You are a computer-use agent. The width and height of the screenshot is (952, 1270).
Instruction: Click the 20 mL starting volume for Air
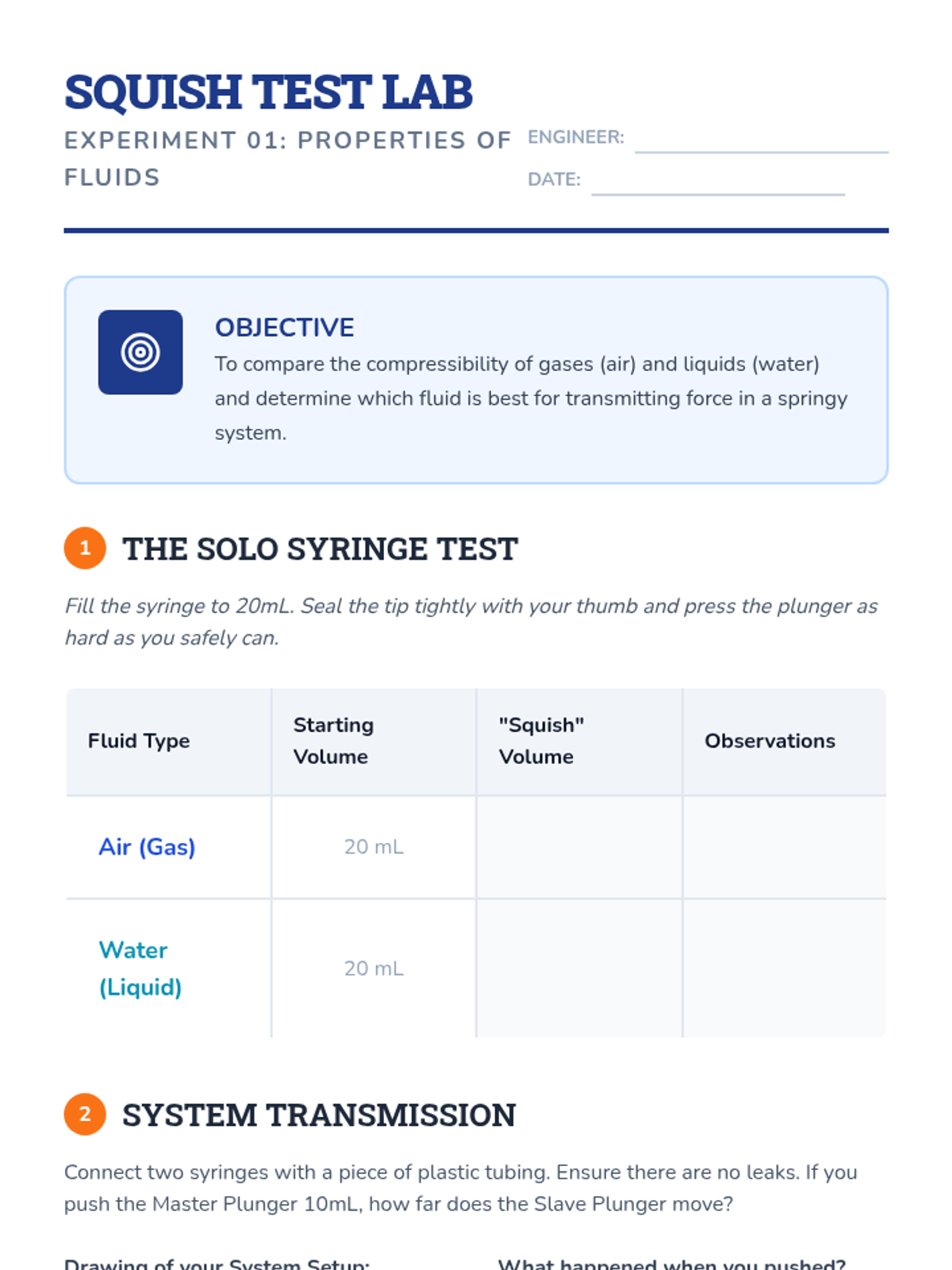(374, 847)
